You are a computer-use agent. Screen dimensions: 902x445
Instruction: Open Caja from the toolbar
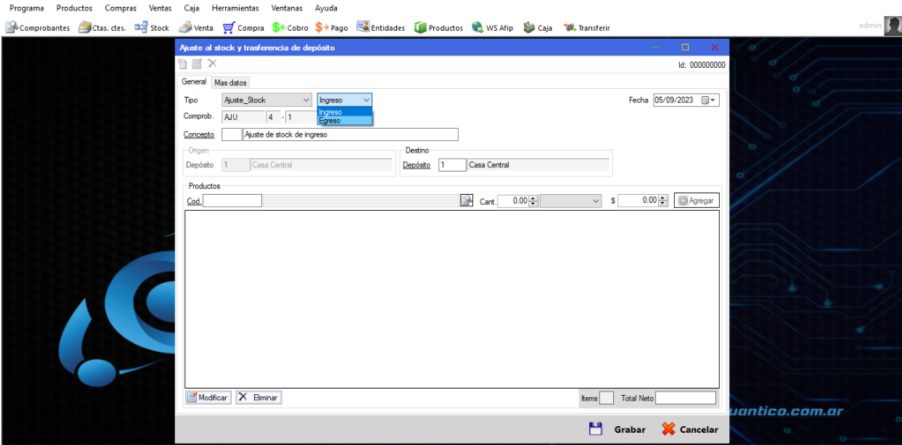pyautogui.click(x=538, y=28)
